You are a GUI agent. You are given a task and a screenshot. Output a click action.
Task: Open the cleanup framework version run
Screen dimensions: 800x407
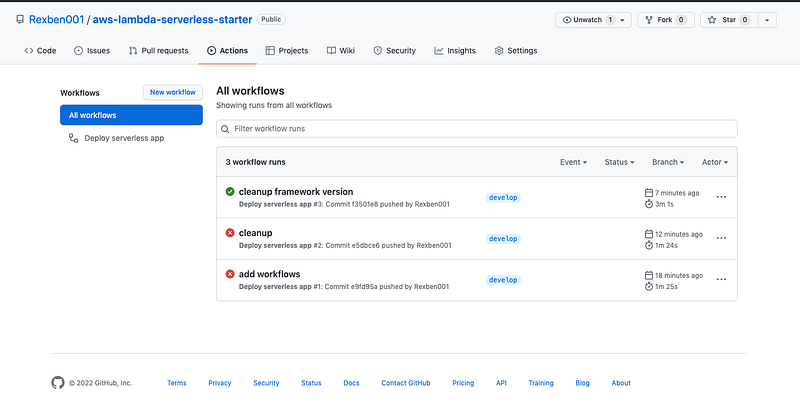coord(296,192)
